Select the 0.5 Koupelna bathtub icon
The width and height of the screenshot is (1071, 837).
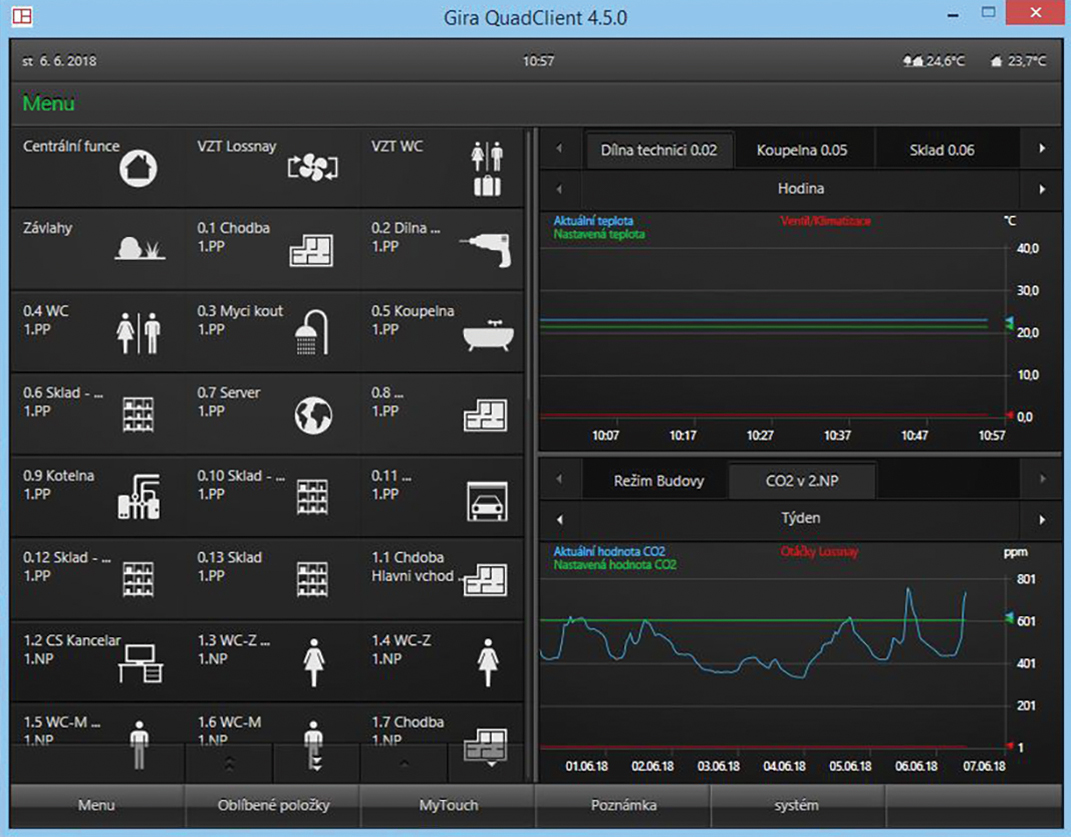488,335
